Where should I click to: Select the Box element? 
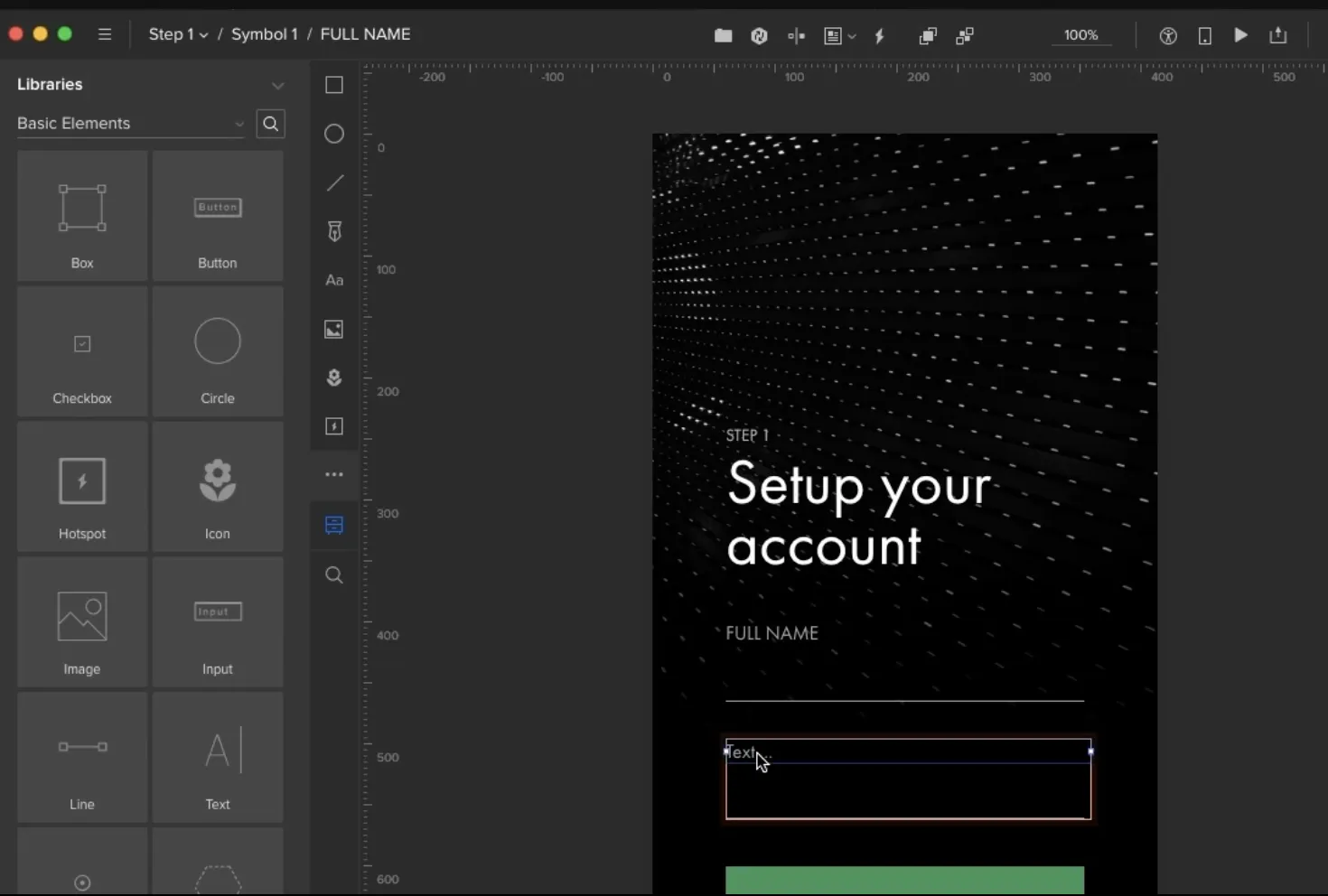pos(82,216)
